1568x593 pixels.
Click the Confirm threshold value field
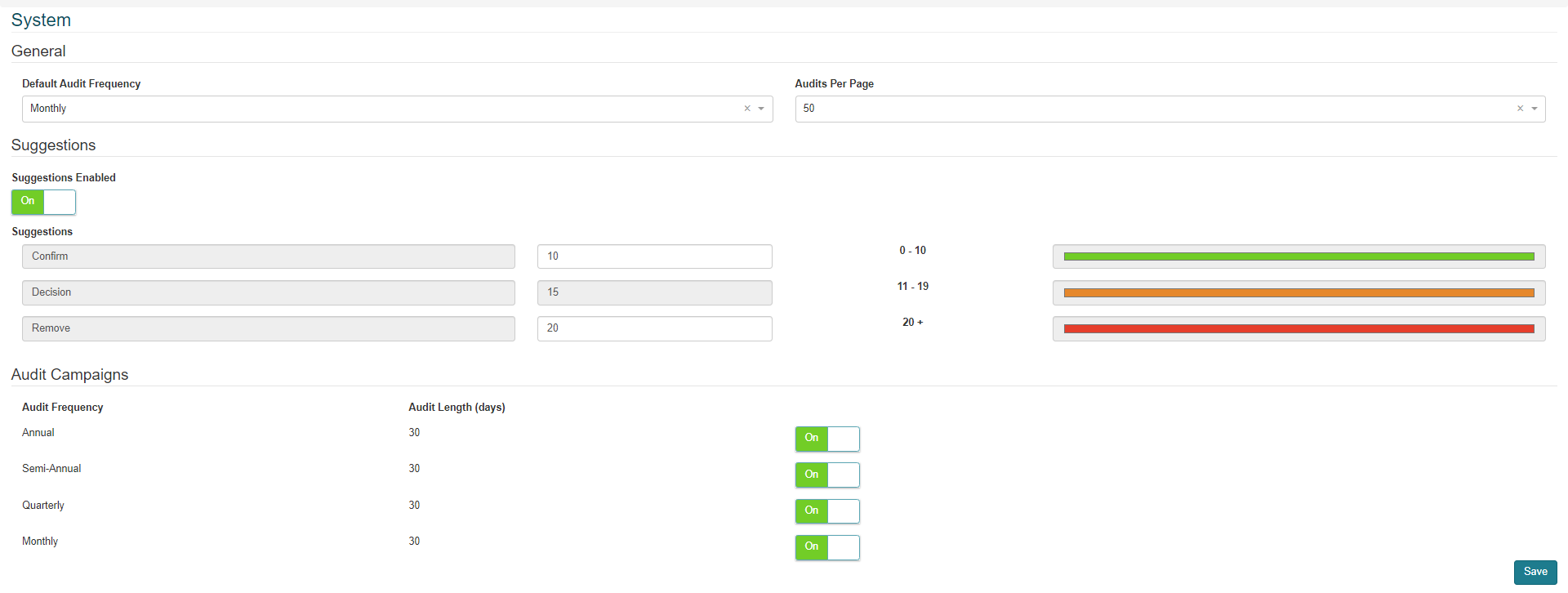[x=654, y=256]
